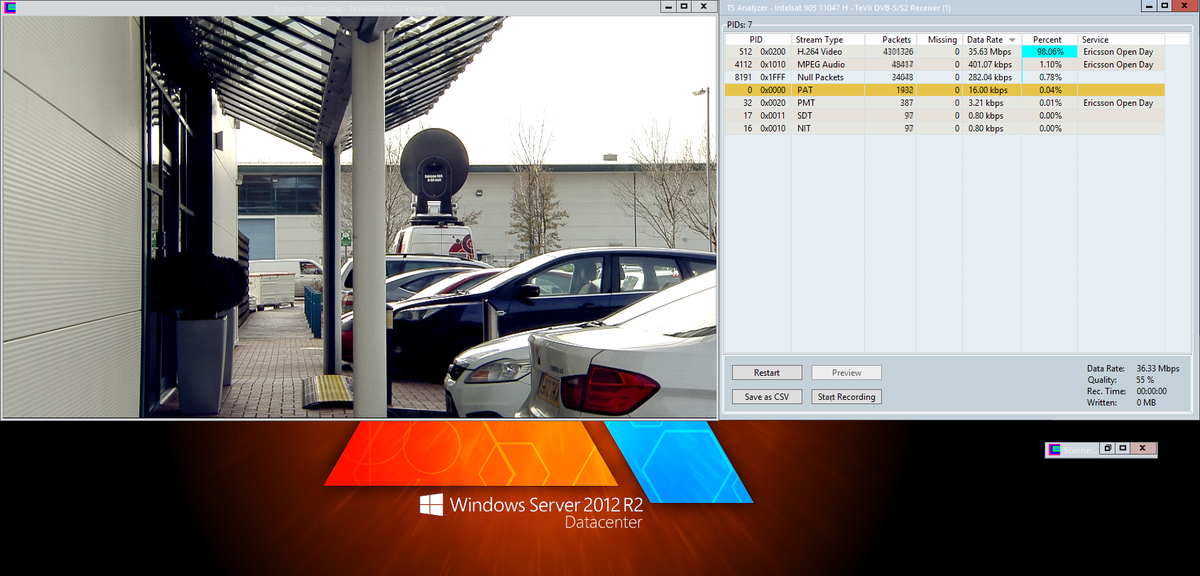The image size is (1200, 576).
Task: Click the 98.06% percent bar cell
Action: point(1049,51)
